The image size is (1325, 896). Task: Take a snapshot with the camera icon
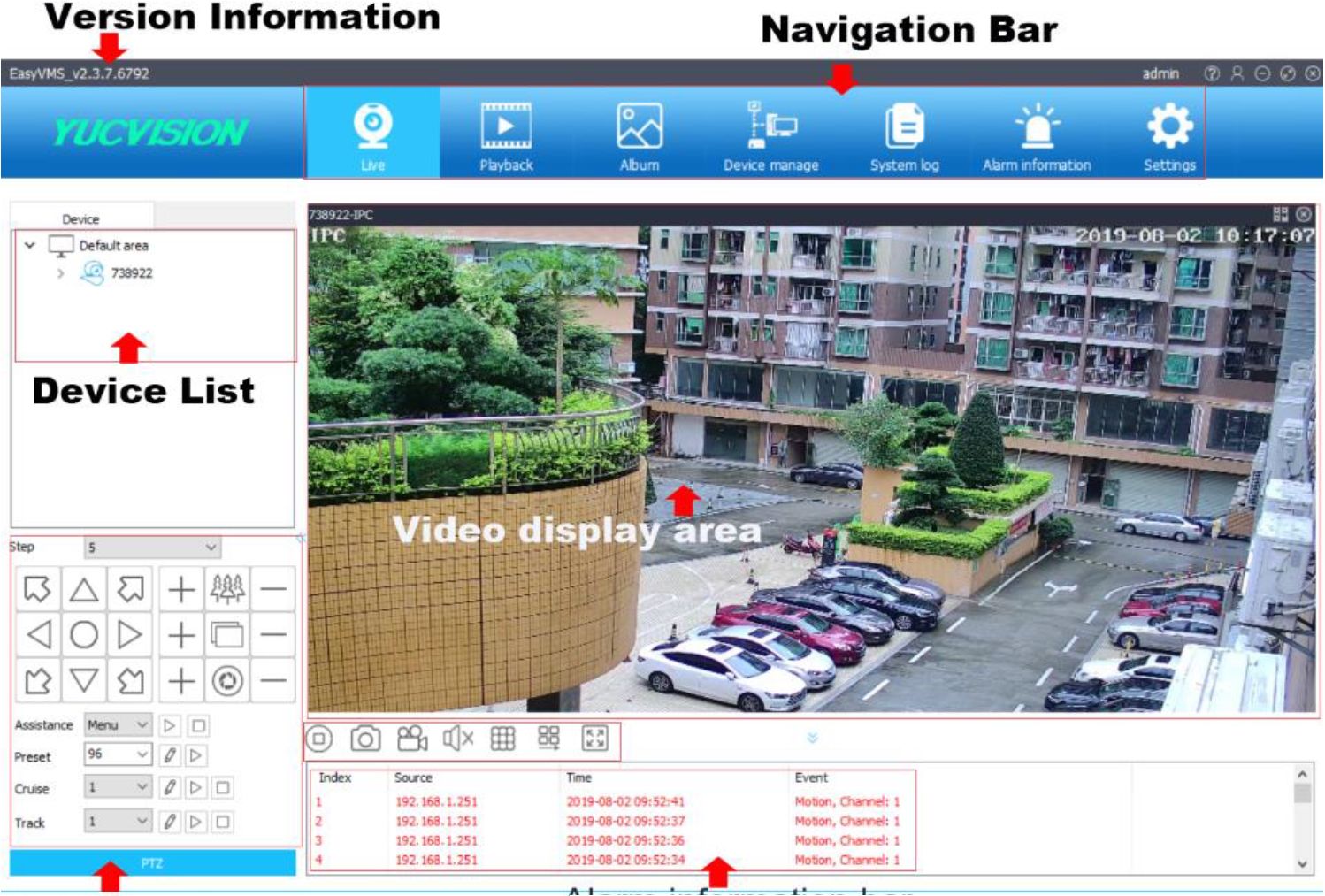click(x=364, y=739)
